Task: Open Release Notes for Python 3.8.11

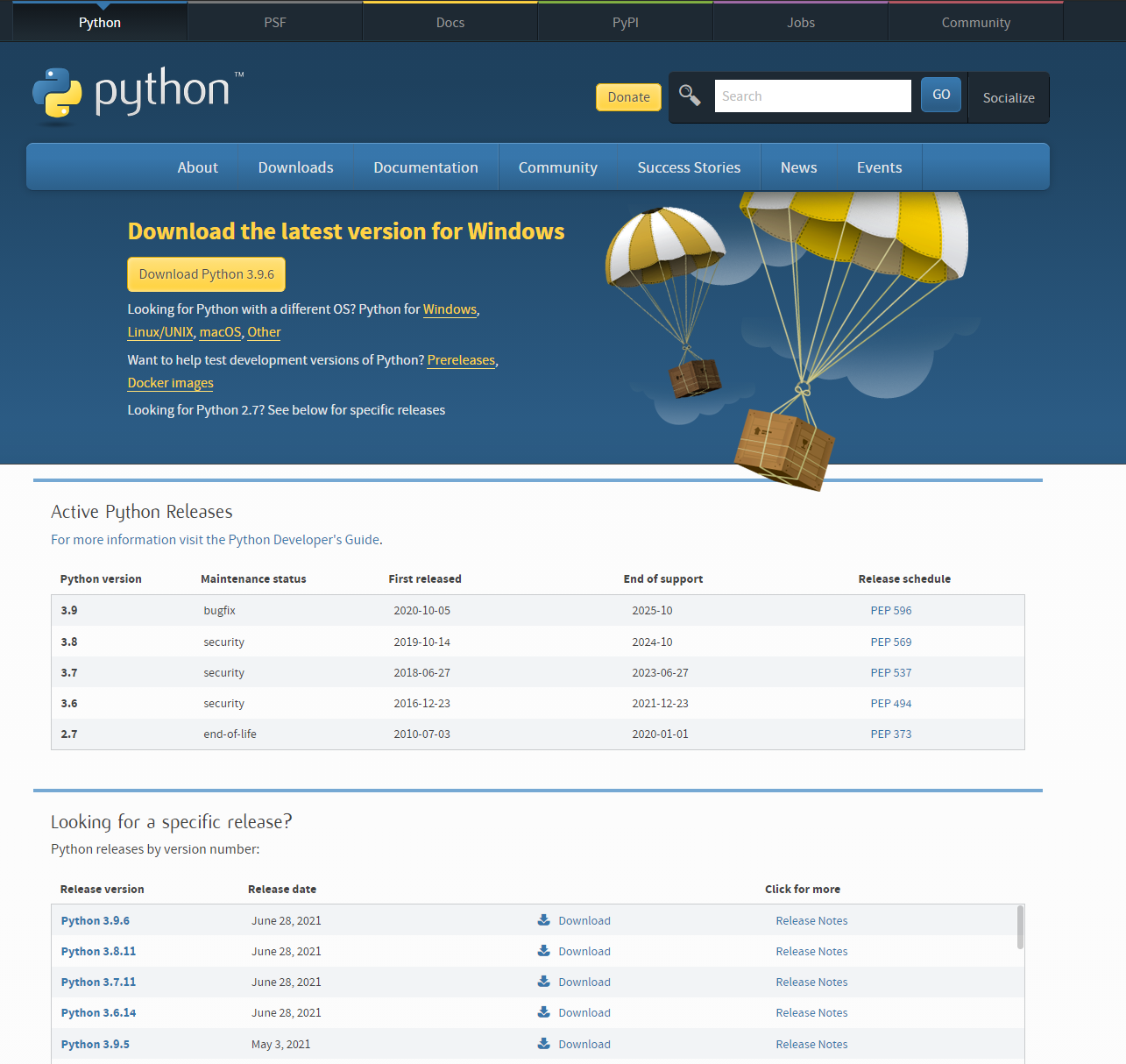Action: pos(811,951)
